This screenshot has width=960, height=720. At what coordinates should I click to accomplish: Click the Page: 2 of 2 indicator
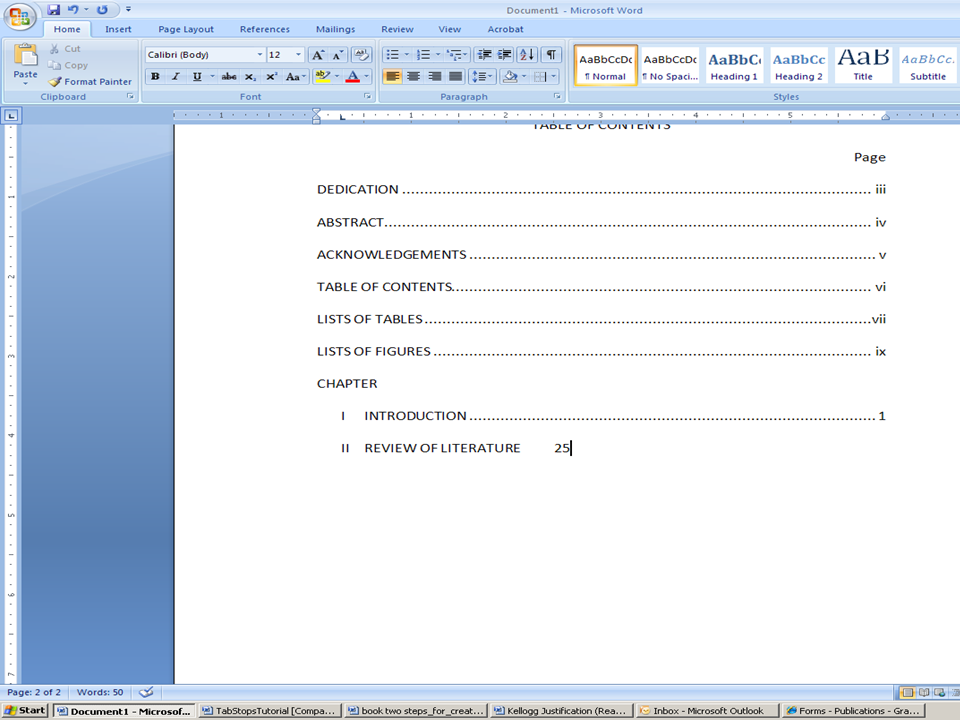(34, 692)
